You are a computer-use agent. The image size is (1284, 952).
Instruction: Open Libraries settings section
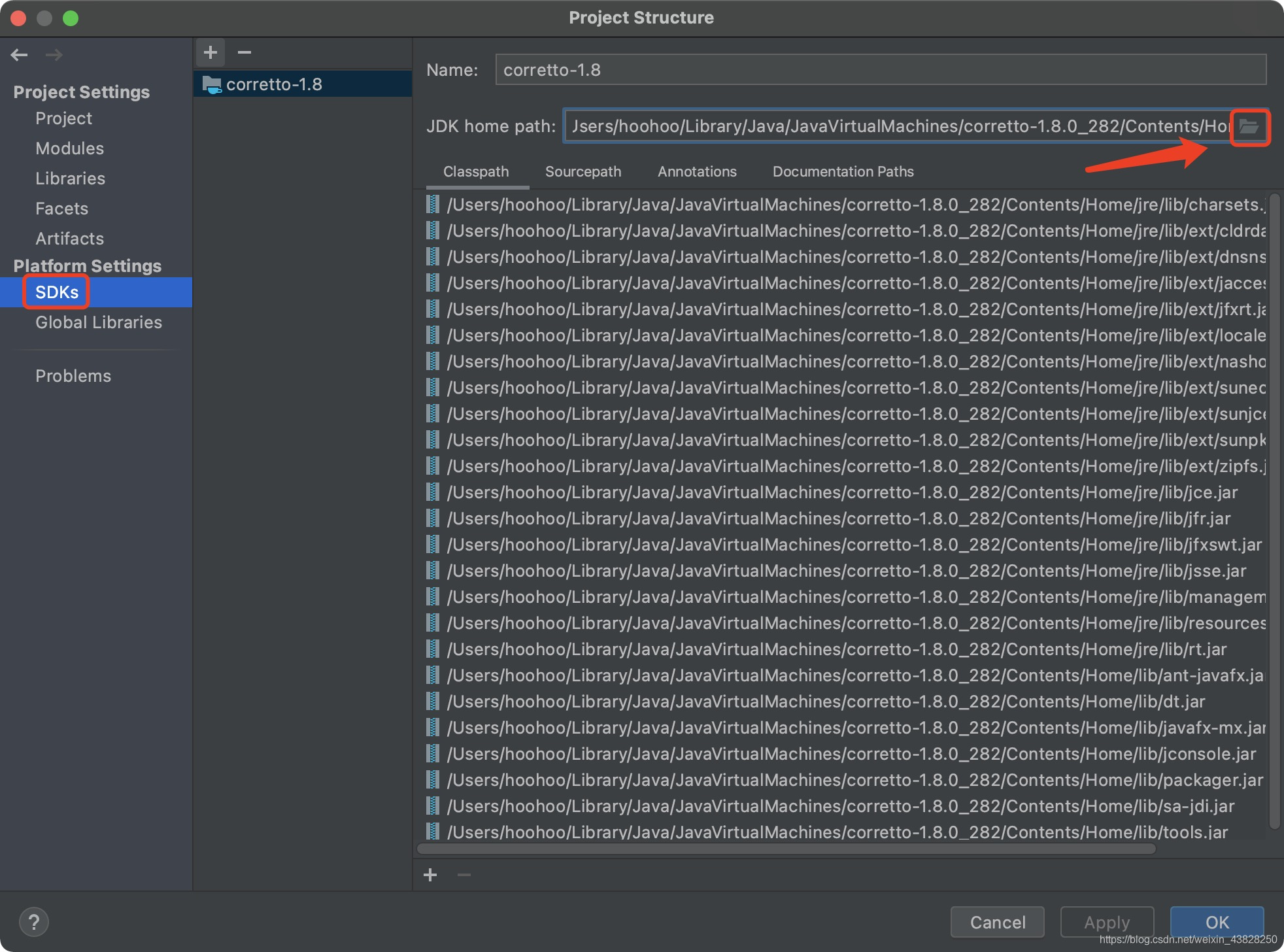(70, 178)
